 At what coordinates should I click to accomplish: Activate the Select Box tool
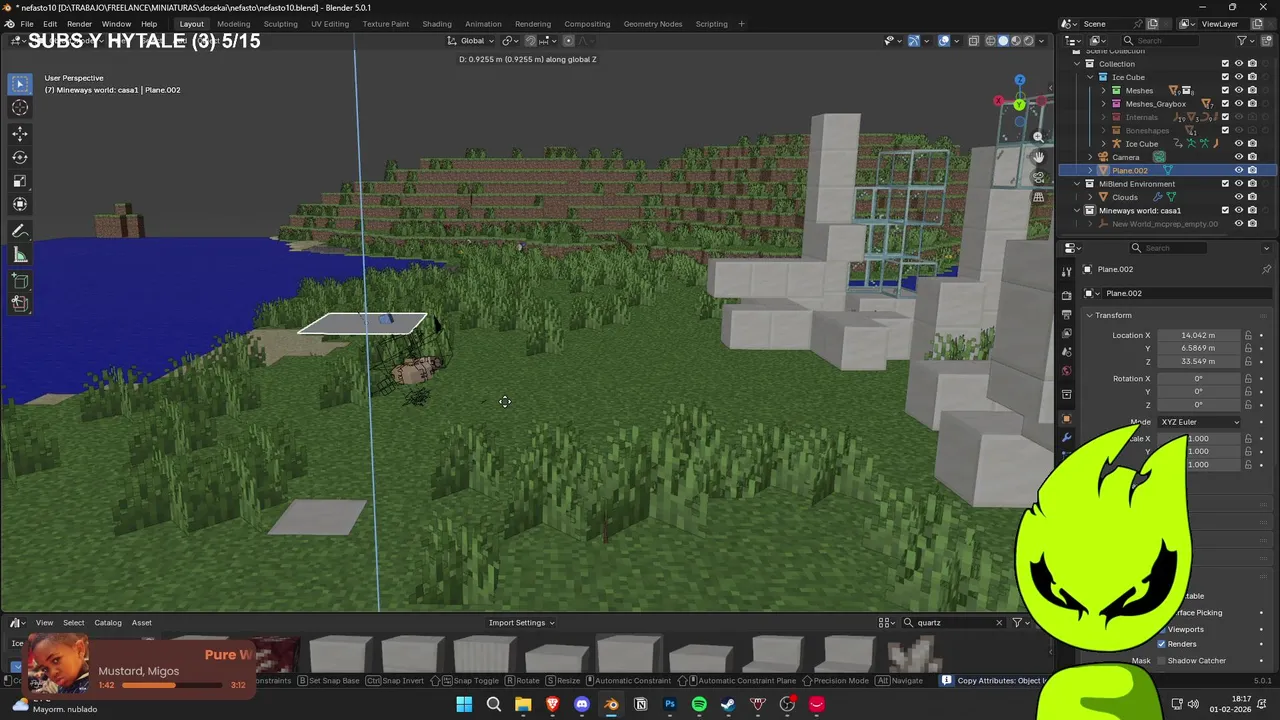pos(20,84)
